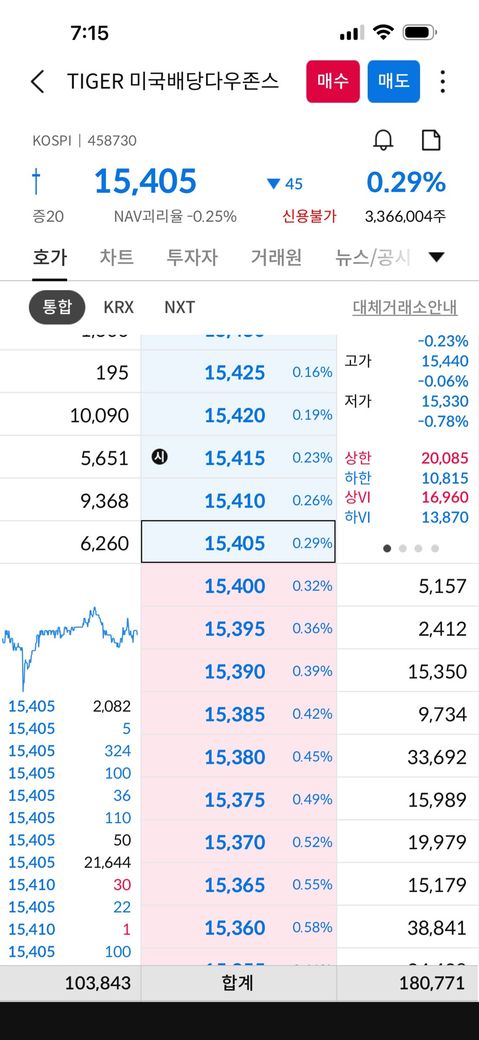Switch exchange filter to KRX
This screenshot has width=479, height=1040.
(119, 308)
